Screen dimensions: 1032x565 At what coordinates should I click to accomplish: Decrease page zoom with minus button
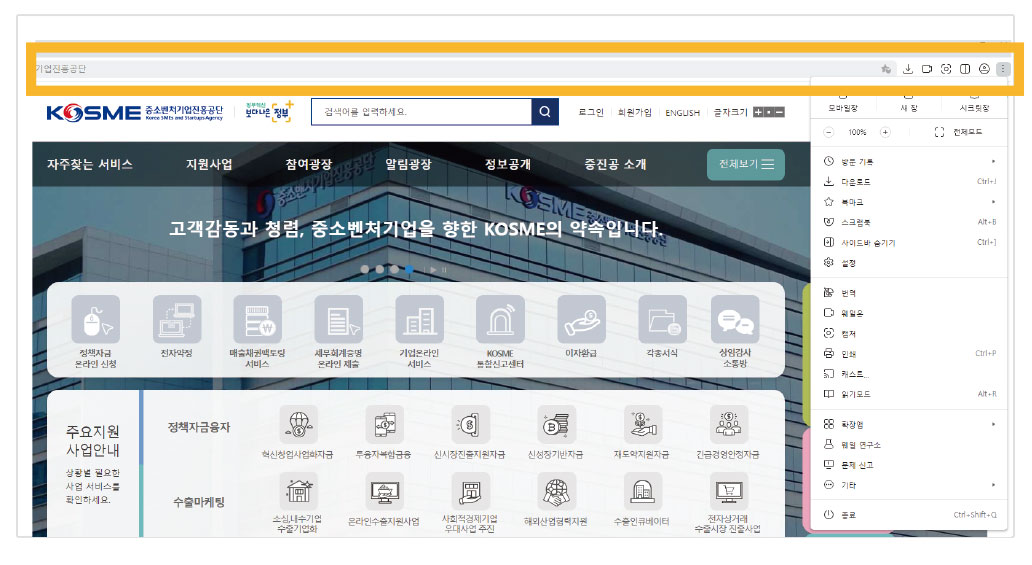tap(829, 132)
